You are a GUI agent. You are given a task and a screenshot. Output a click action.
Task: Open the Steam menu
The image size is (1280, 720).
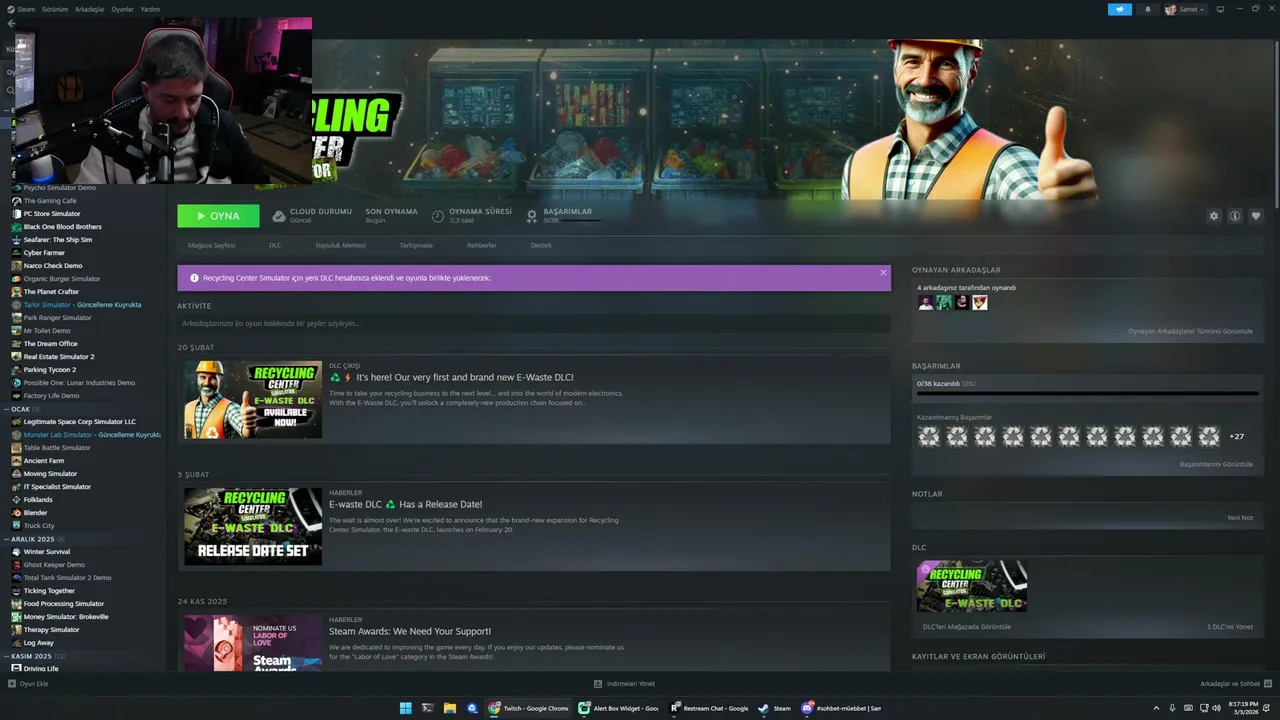[26, 9]
